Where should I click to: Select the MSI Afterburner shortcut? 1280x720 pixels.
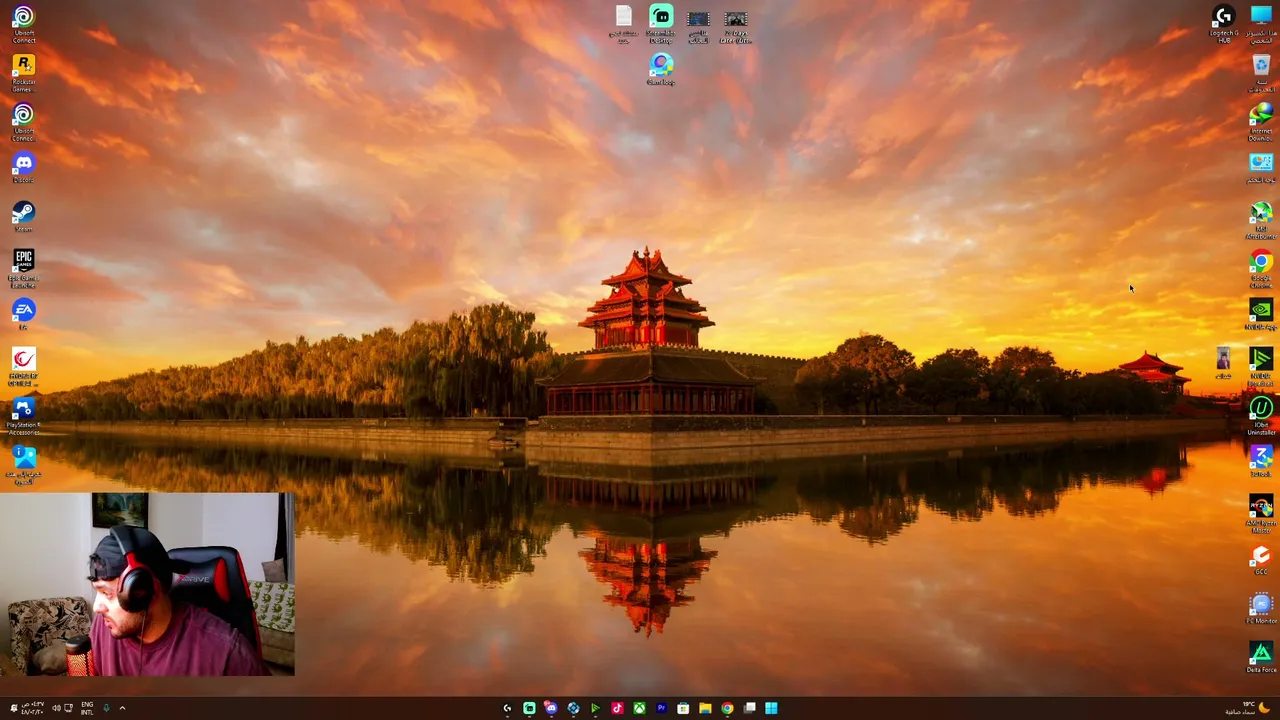(x=1261, y=220)
